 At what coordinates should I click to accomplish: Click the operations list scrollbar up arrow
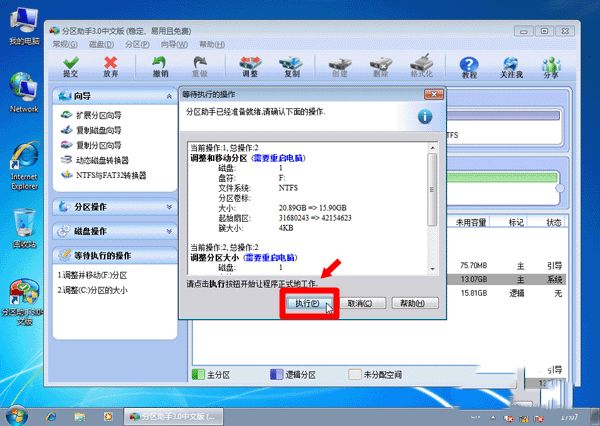point(432,148)
